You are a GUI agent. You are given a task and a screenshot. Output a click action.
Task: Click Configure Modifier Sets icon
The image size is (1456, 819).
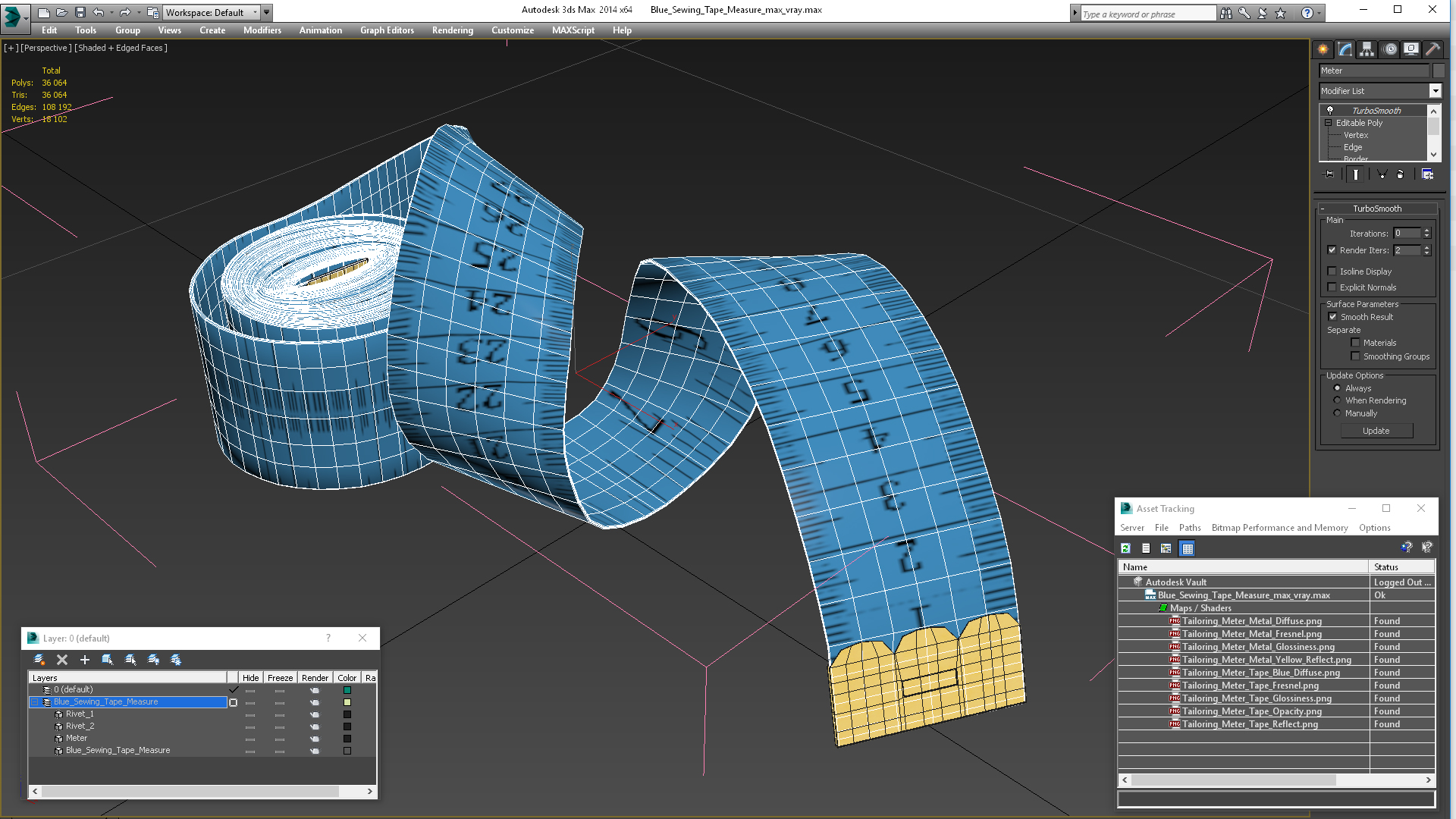[x=1427, y=174]
